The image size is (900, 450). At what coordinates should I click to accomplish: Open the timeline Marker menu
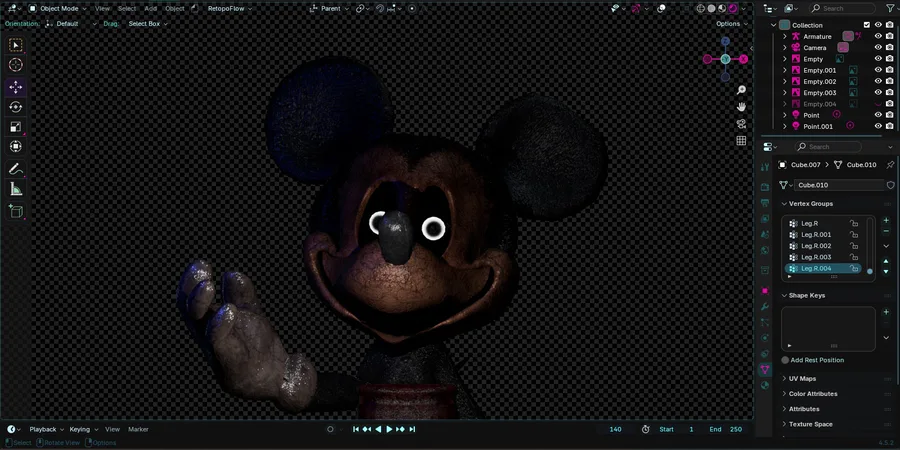(138, 429)
